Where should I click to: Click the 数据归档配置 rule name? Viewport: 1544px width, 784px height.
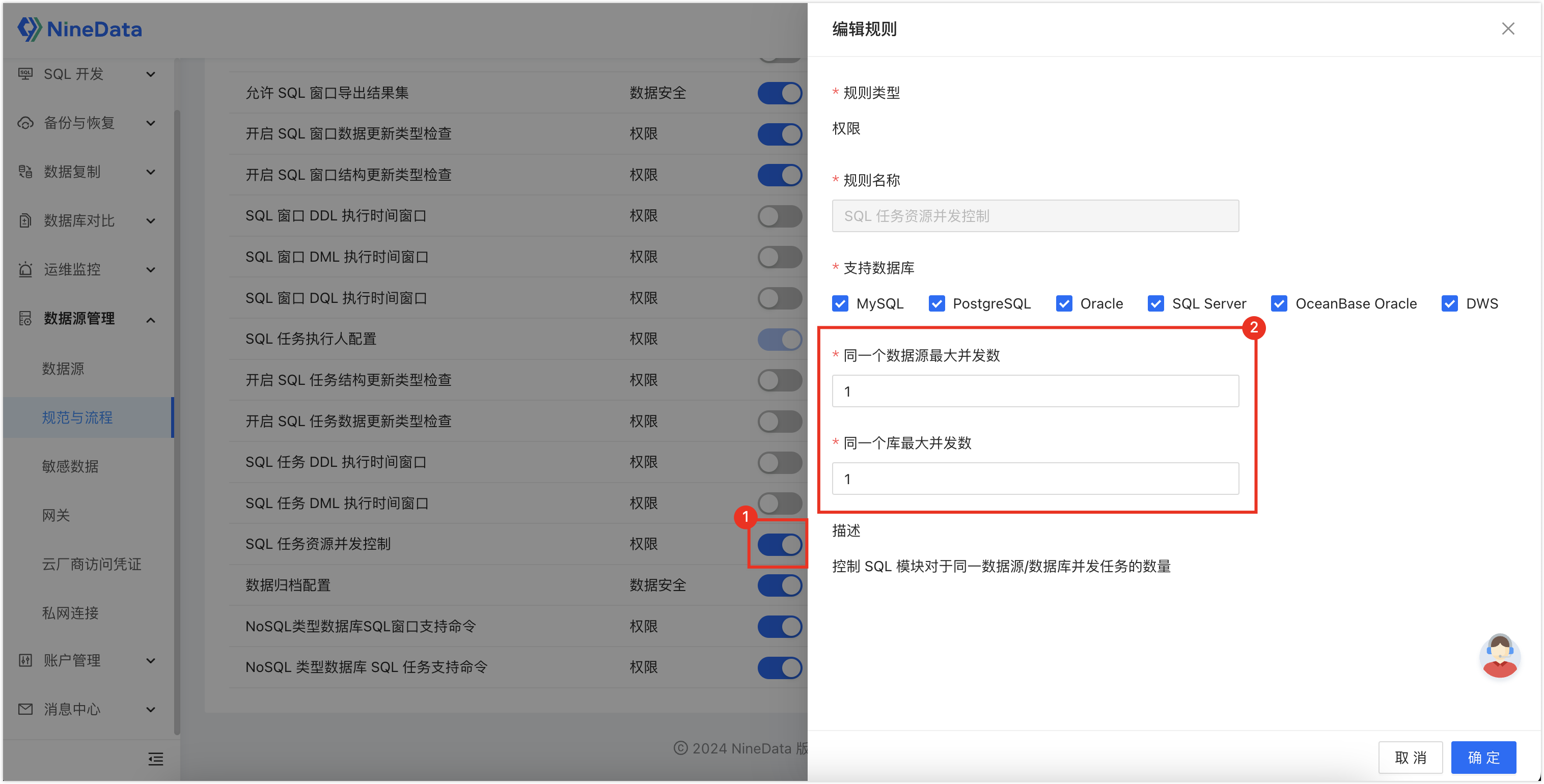click(x=288, y=585)
